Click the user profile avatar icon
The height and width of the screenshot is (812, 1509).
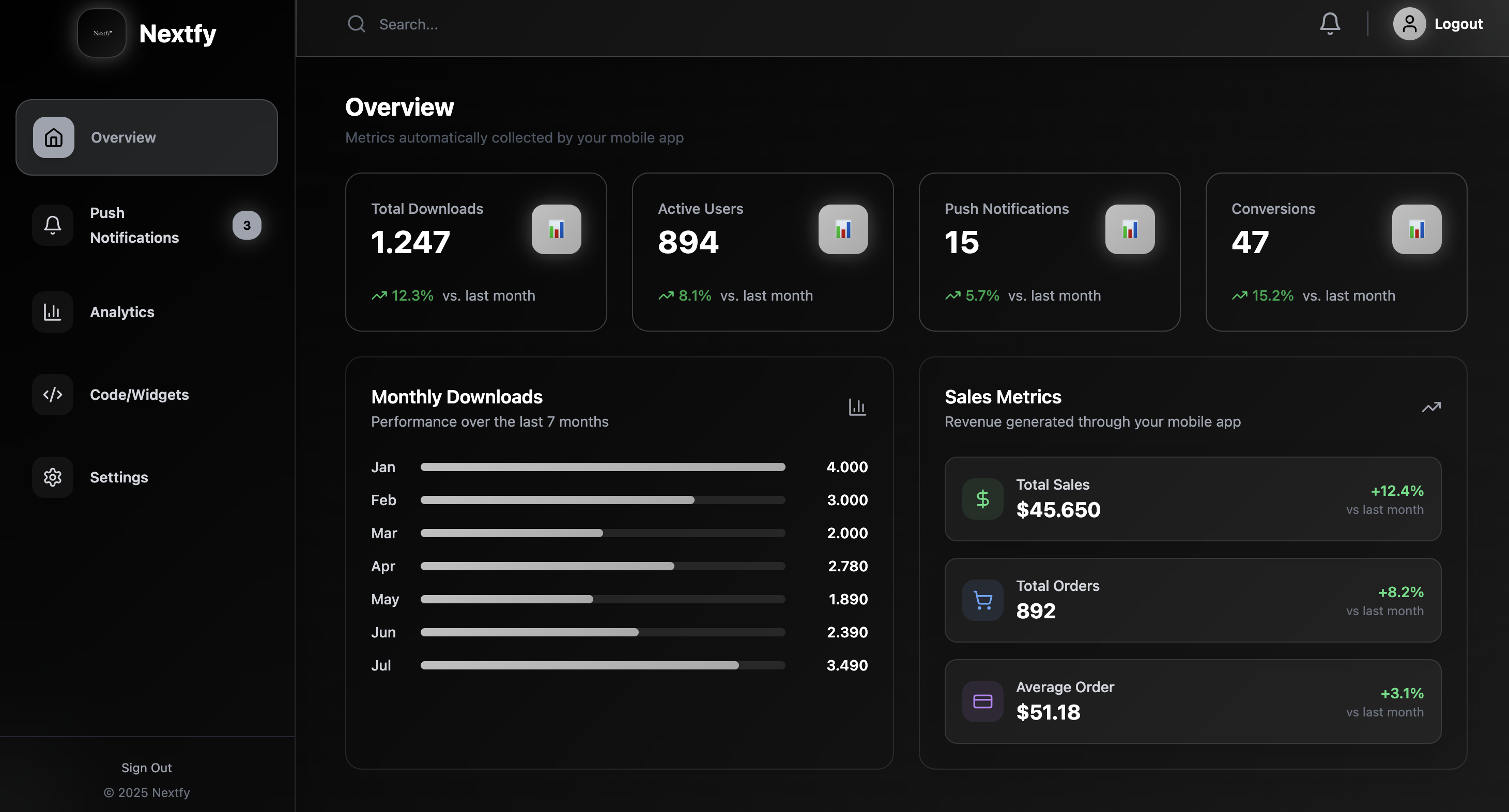[1409, 23]
